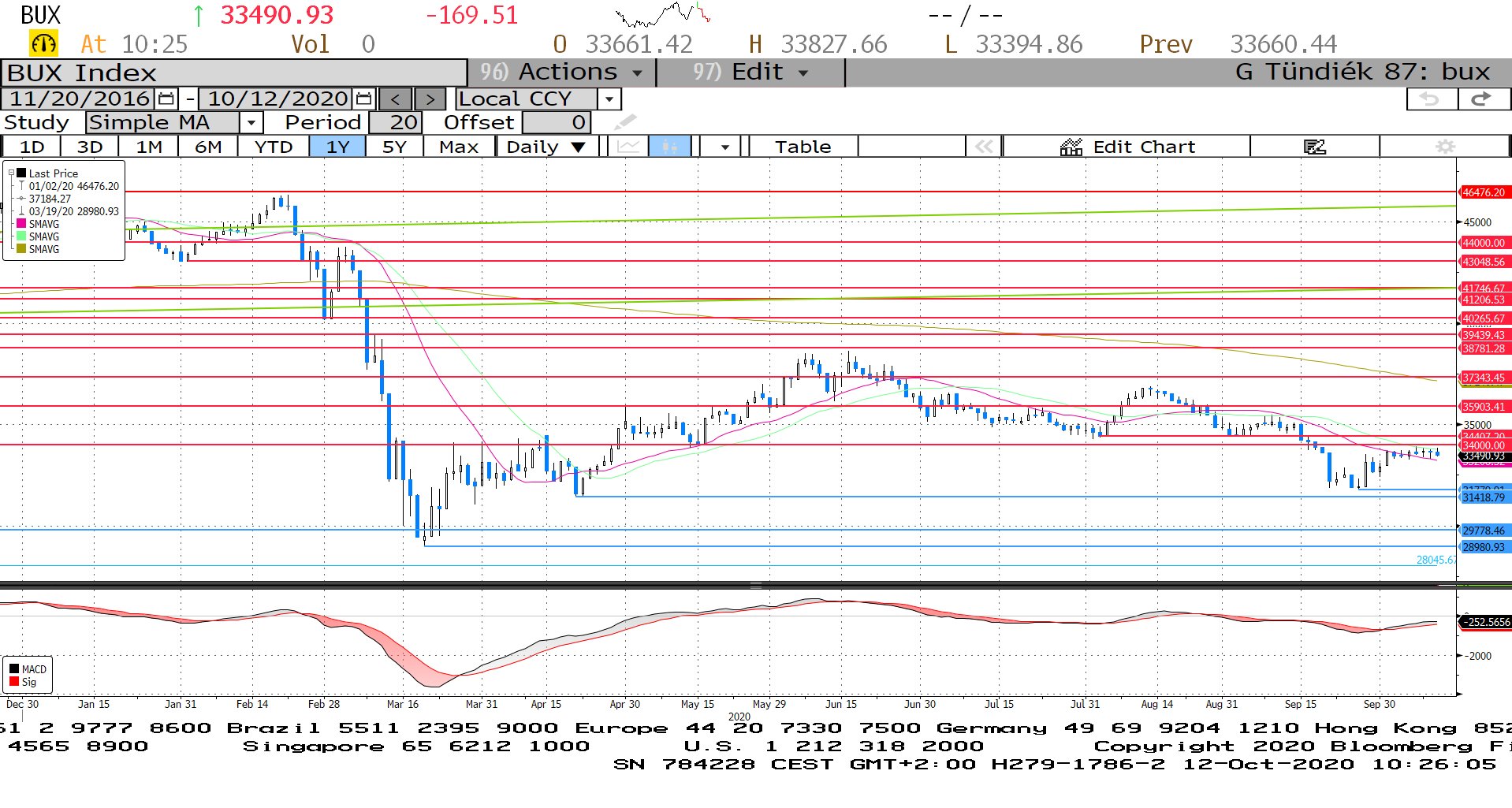This screenshot has height=808, width=1512.
Task: Click the 46476.20 price level label
Action: coord(1484,192)
